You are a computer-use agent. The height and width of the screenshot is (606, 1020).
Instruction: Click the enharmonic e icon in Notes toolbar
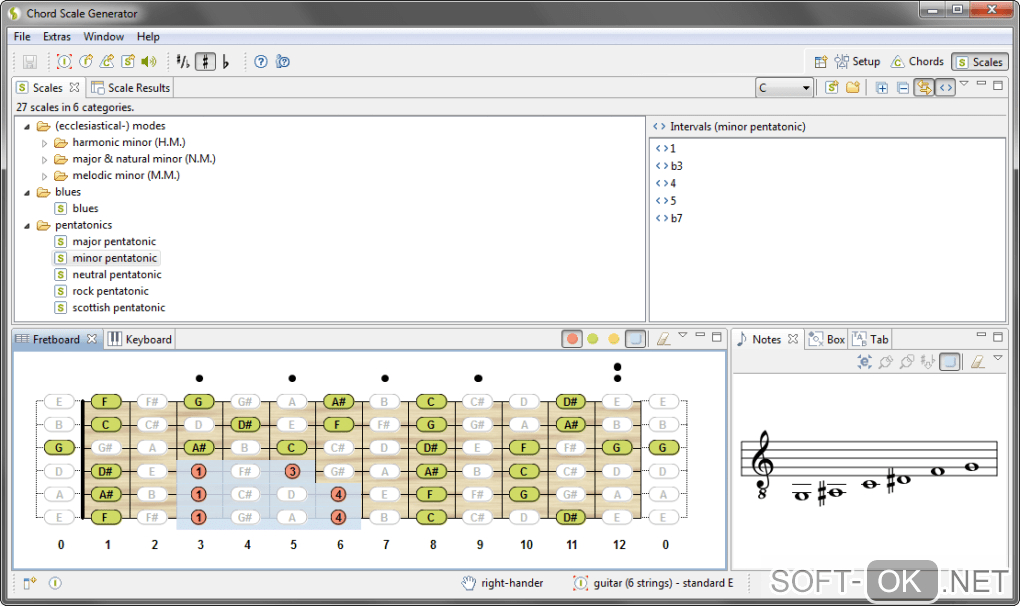pyautogui.click(x=865, y=362)
